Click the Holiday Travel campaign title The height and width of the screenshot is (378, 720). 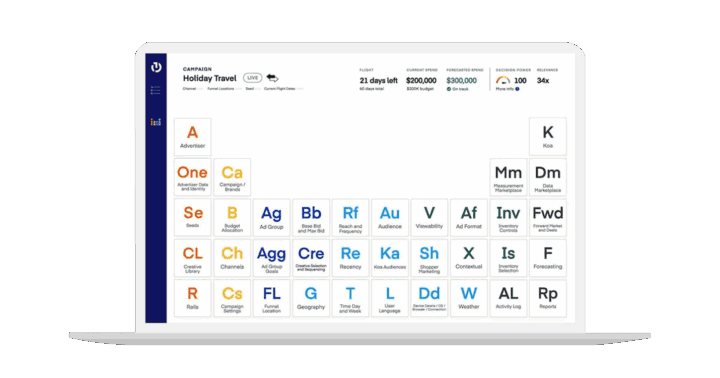coord(210,78)
